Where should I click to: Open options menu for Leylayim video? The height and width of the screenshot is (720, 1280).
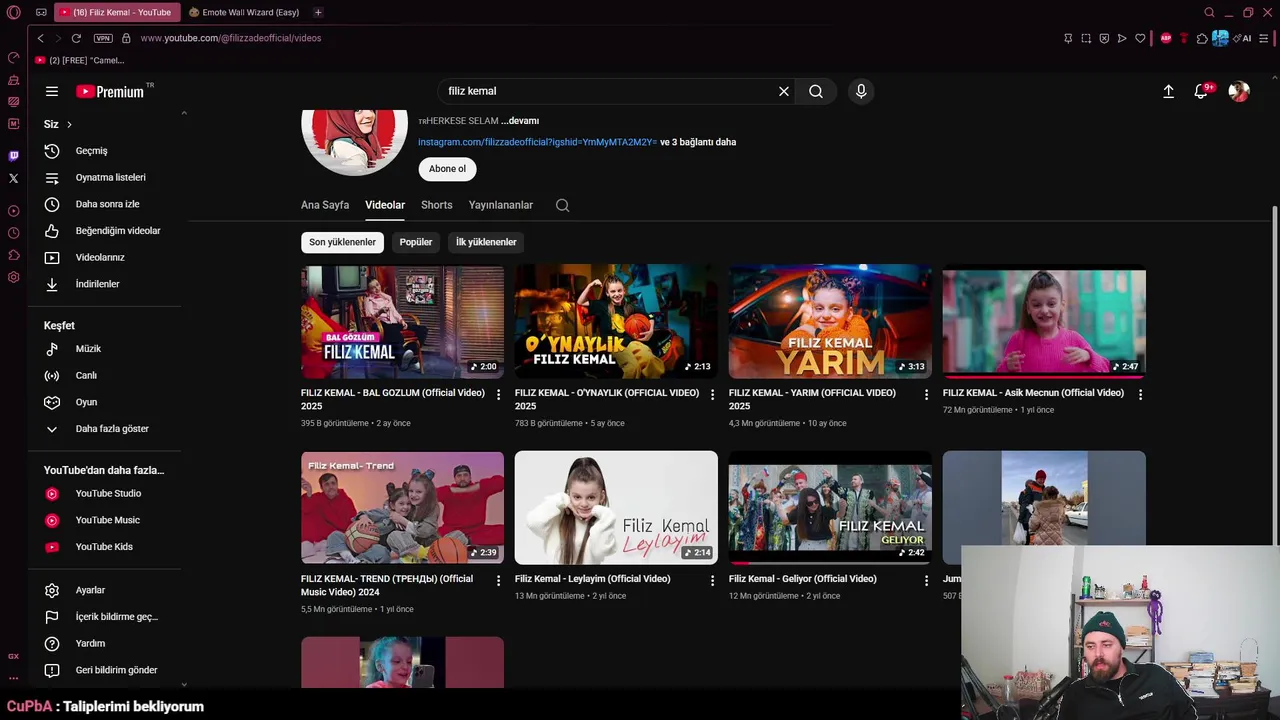[712, 581]
